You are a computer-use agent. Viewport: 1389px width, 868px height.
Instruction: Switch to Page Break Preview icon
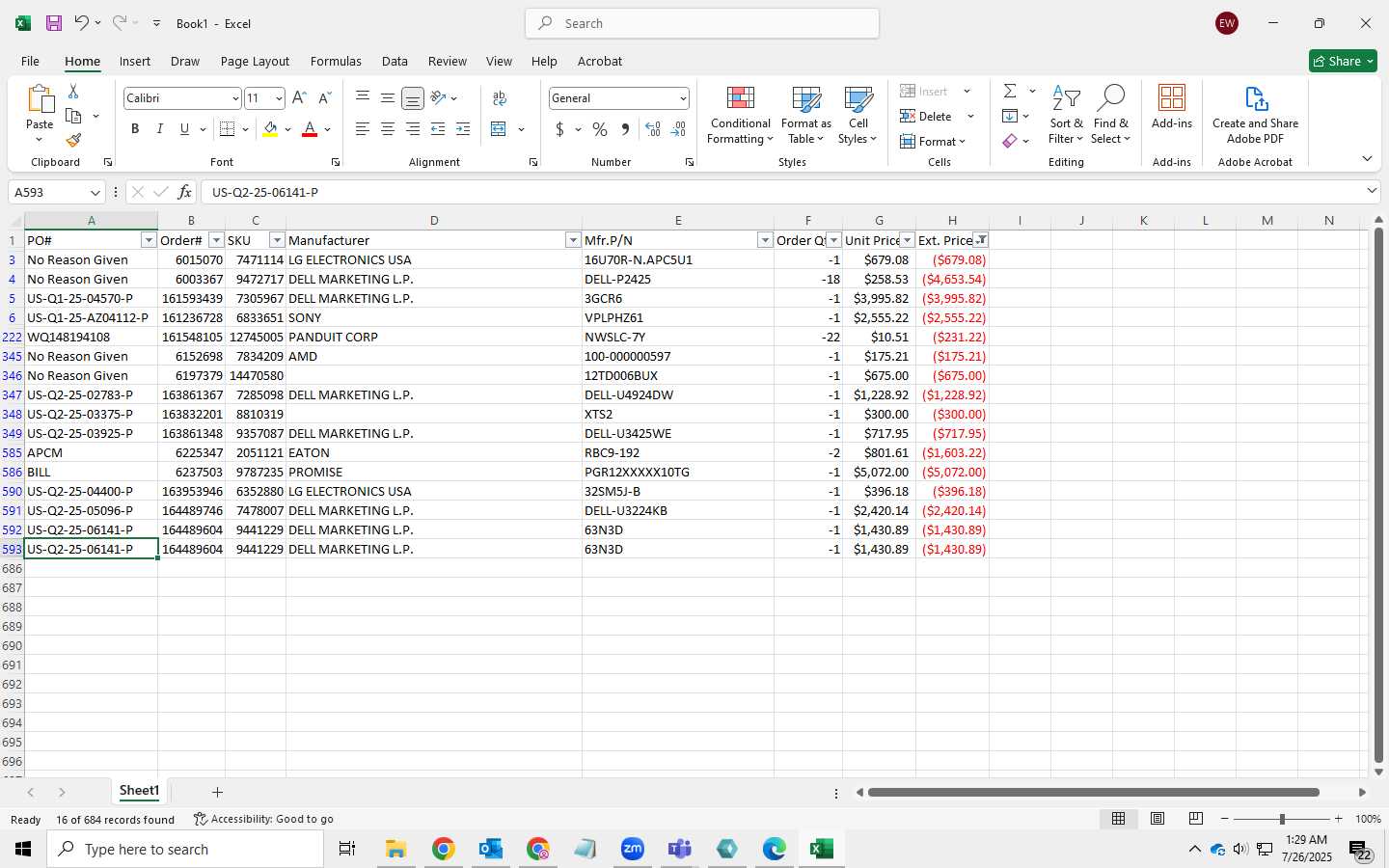pos(1196,819)
